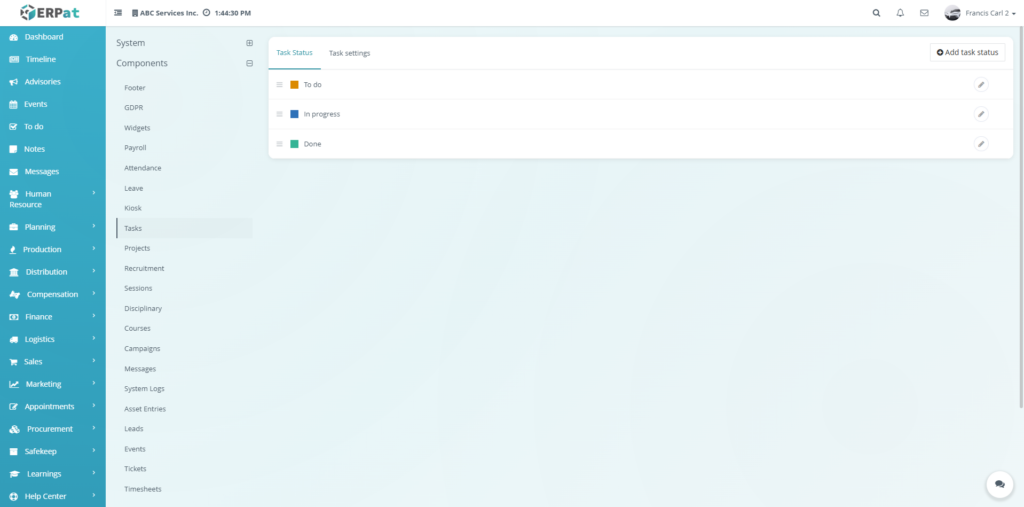Switch to the Task settings tab

[x=349, y=53]
